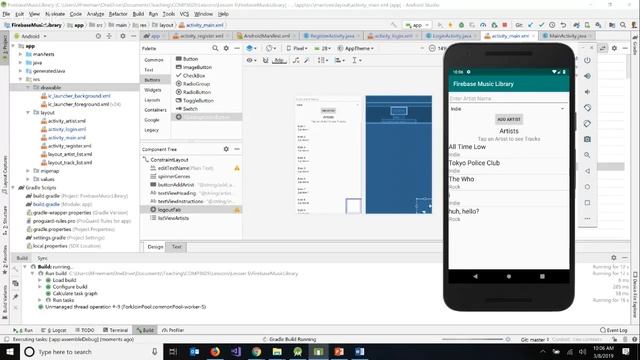The image size is (640, 360).
Task: Open emulator extended controls three dots
Action: click(x=587, y=219)
